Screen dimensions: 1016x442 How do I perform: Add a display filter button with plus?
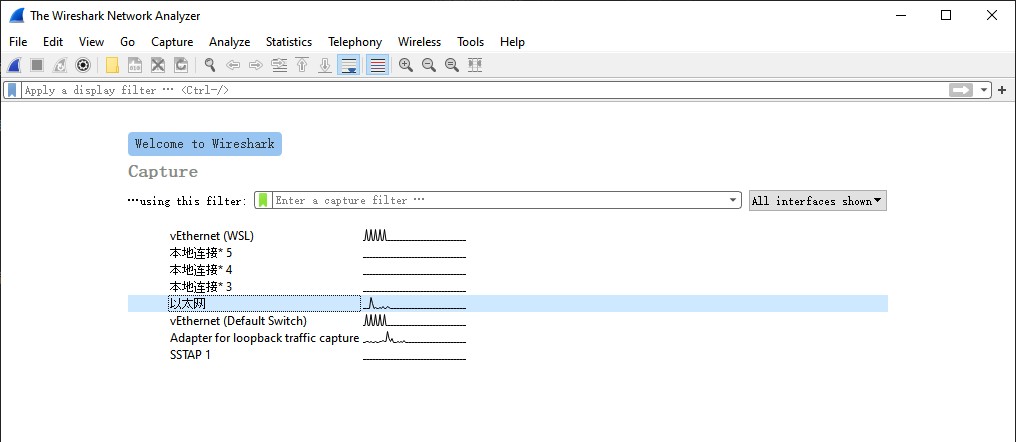(x=1002, y=90)
